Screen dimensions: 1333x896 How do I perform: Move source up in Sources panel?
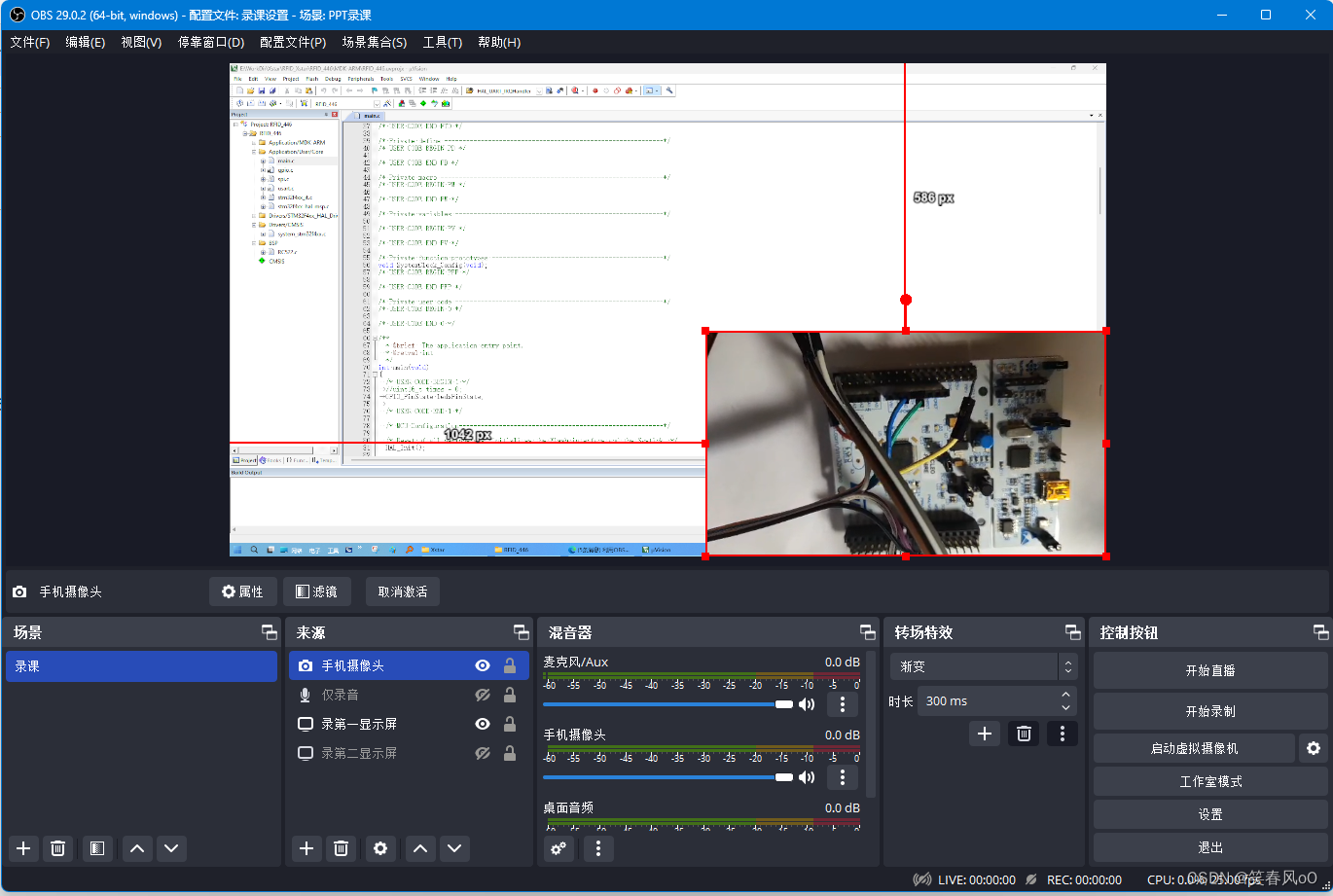[x=420, y=848]
